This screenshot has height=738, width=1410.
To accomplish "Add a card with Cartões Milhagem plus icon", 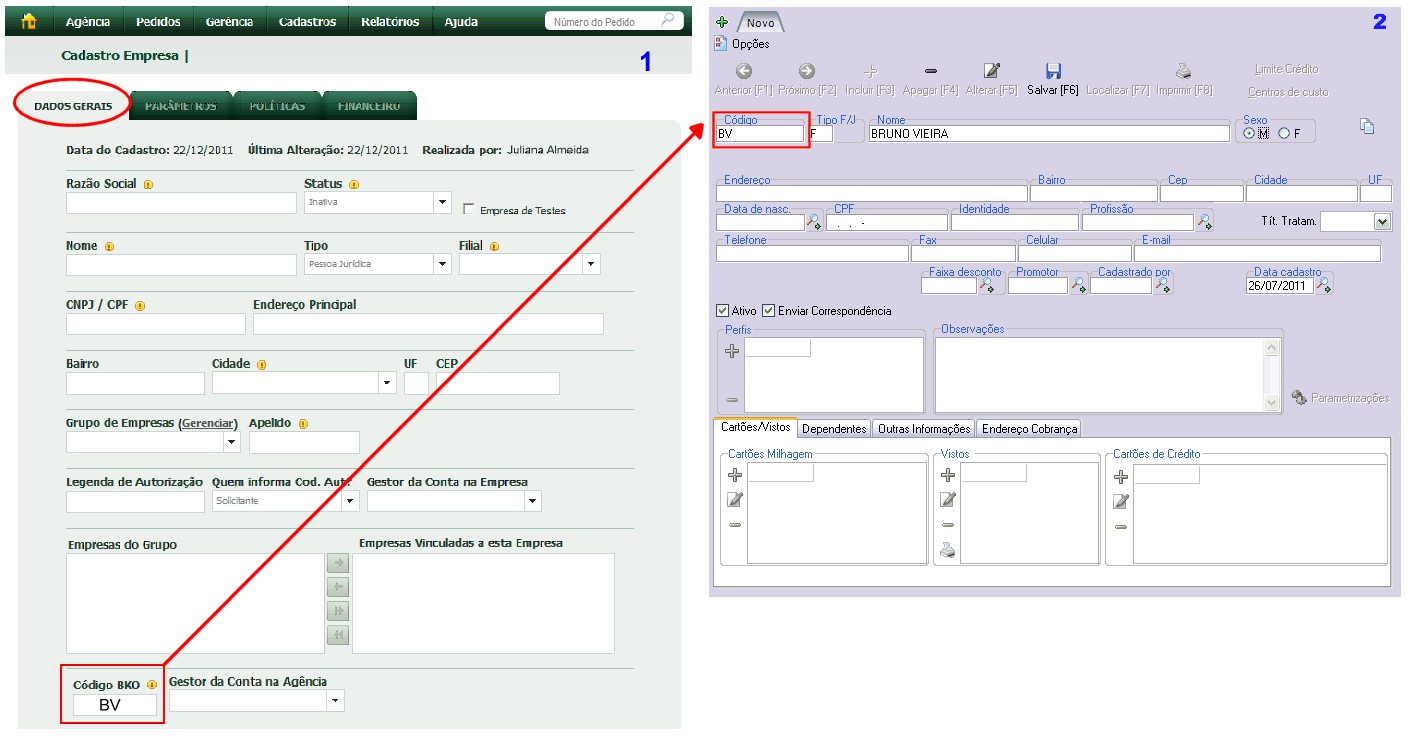I will coord(735,476).
